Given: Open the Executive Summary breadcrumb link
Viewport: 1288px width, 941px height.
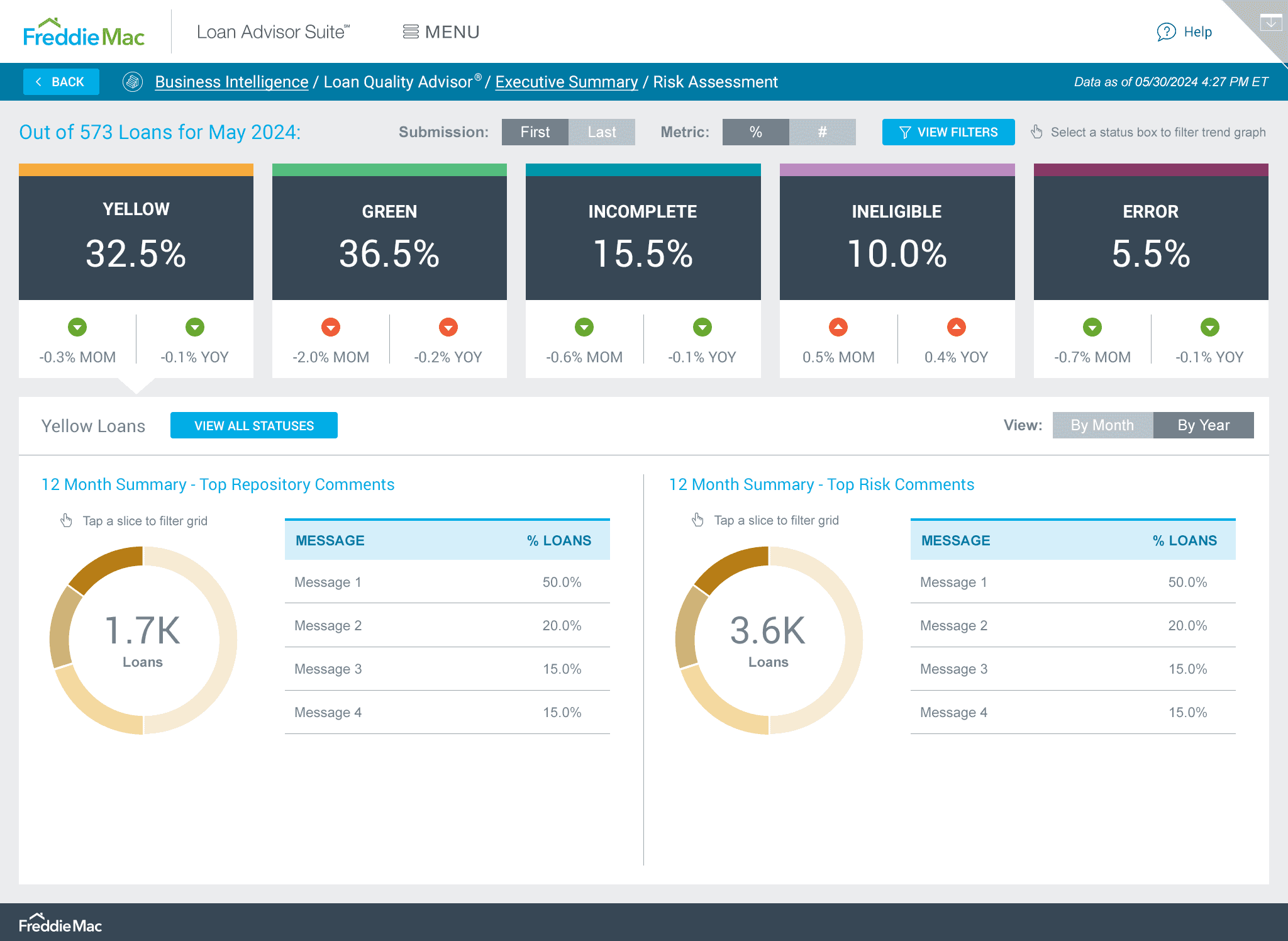Looking at the screenshot, I should 566,82.
